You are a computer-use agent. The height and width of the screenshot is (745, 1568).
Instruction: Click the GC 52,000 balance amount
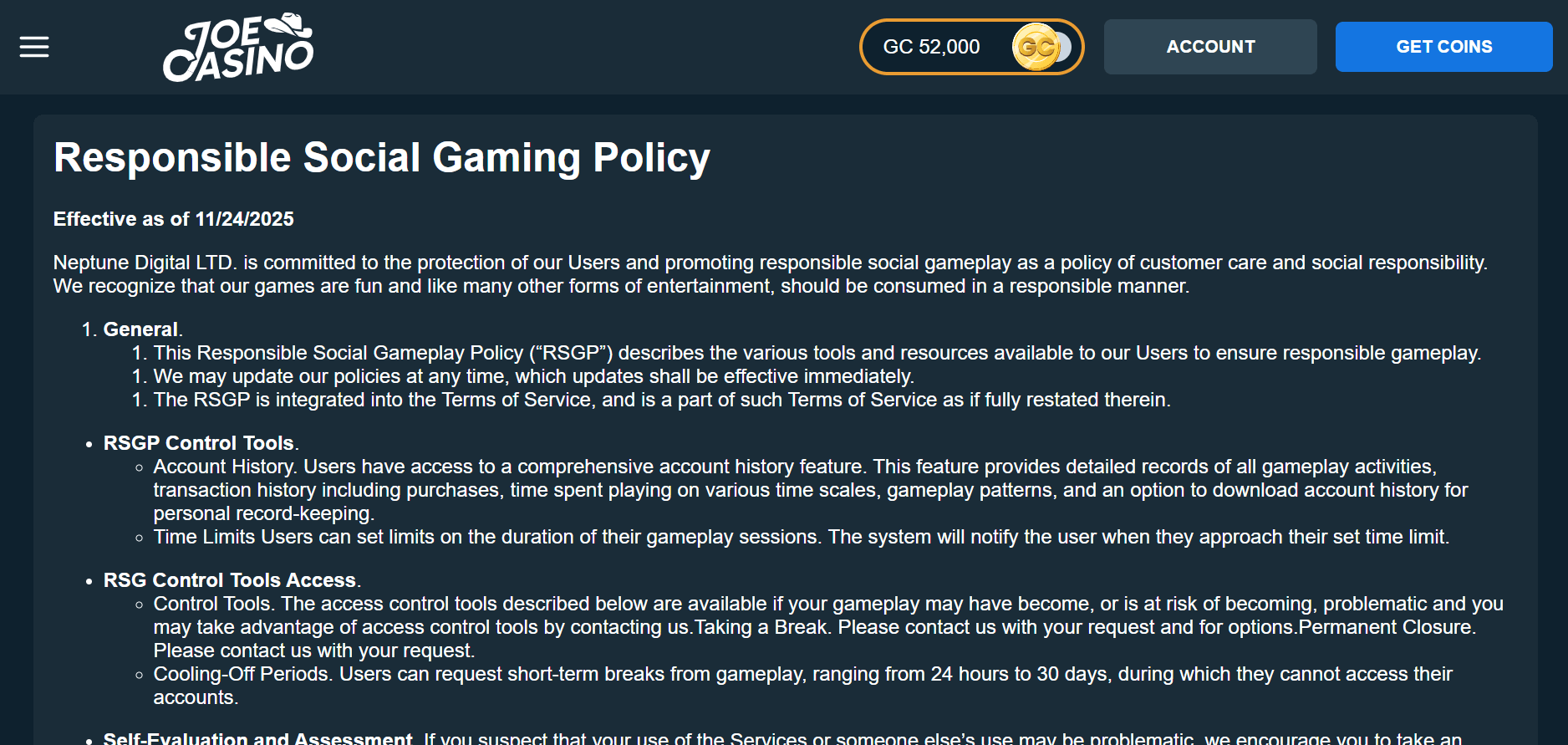[931, 47]
